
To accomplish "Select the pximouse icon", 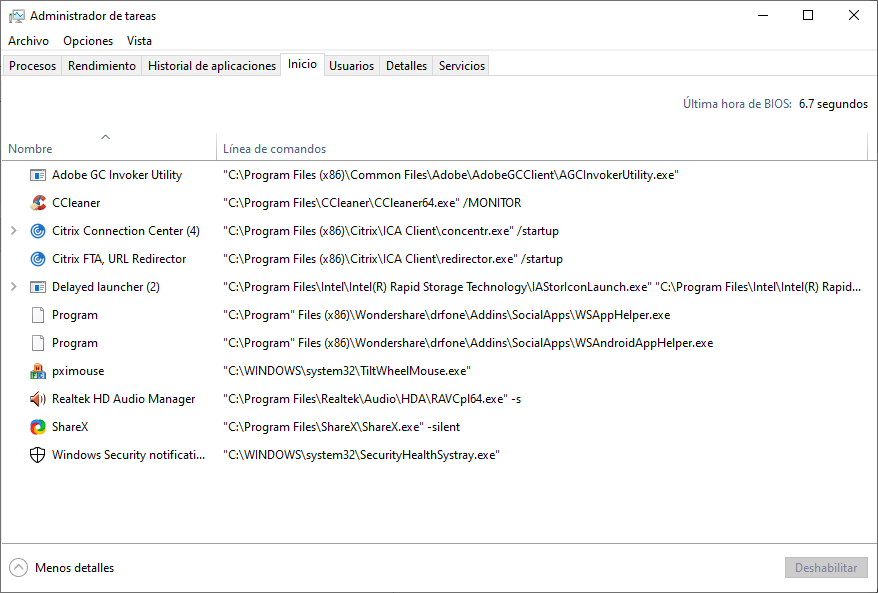I will click(x=38, y=371).
